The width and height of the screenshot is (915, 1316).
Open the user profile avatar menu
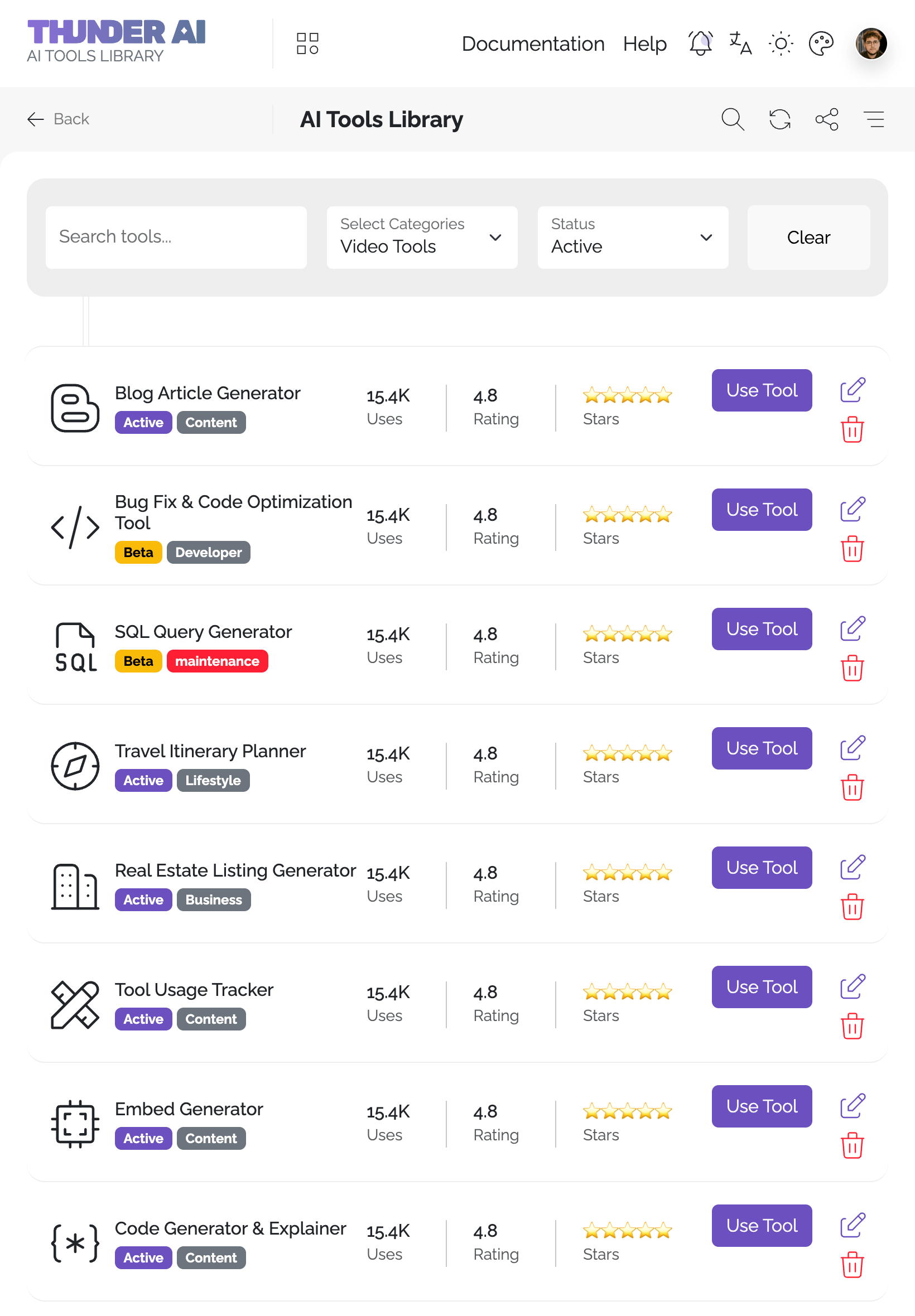click(871, 43)
